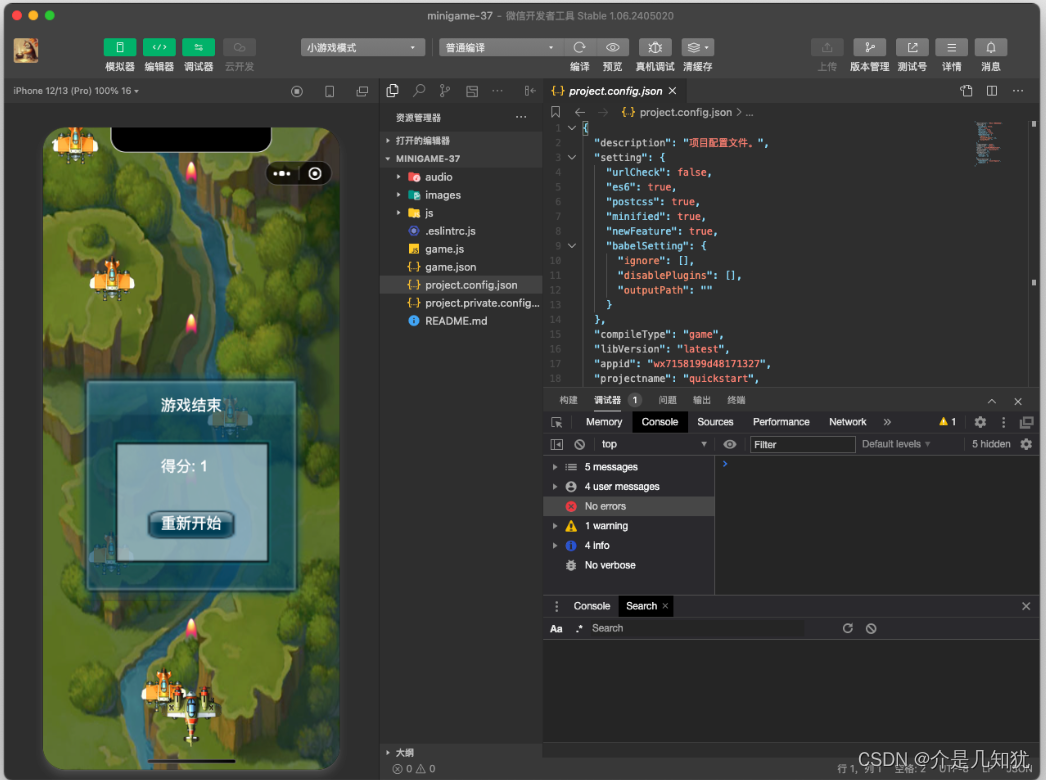This screenshot has width=1046, height=780.
Task: Collapse the sidebar with the arrow icon
Action: tap(530, 91)
